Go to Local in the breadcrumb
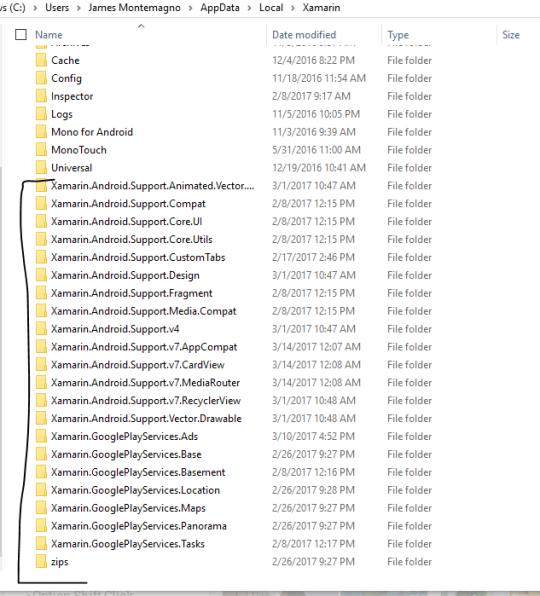 pos(271,8)
